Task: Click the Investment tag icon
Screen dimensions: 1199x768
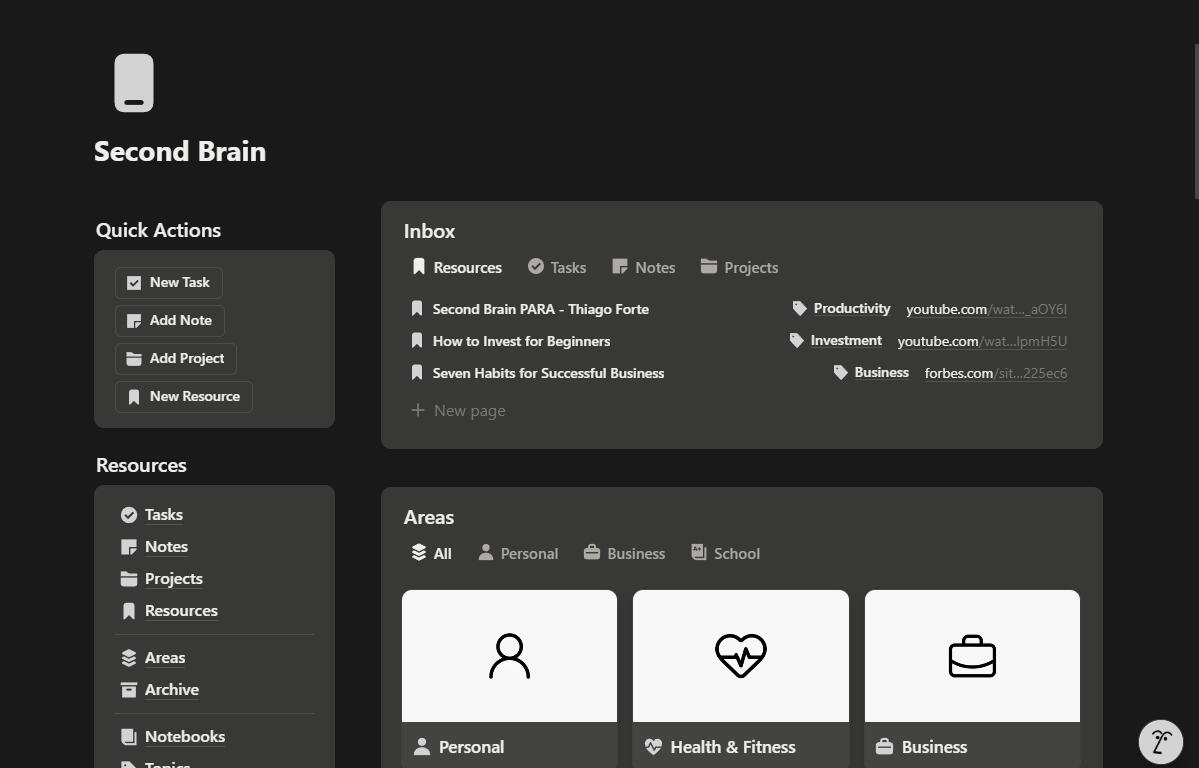Action: pyautogui.click(x=797, y=341)
